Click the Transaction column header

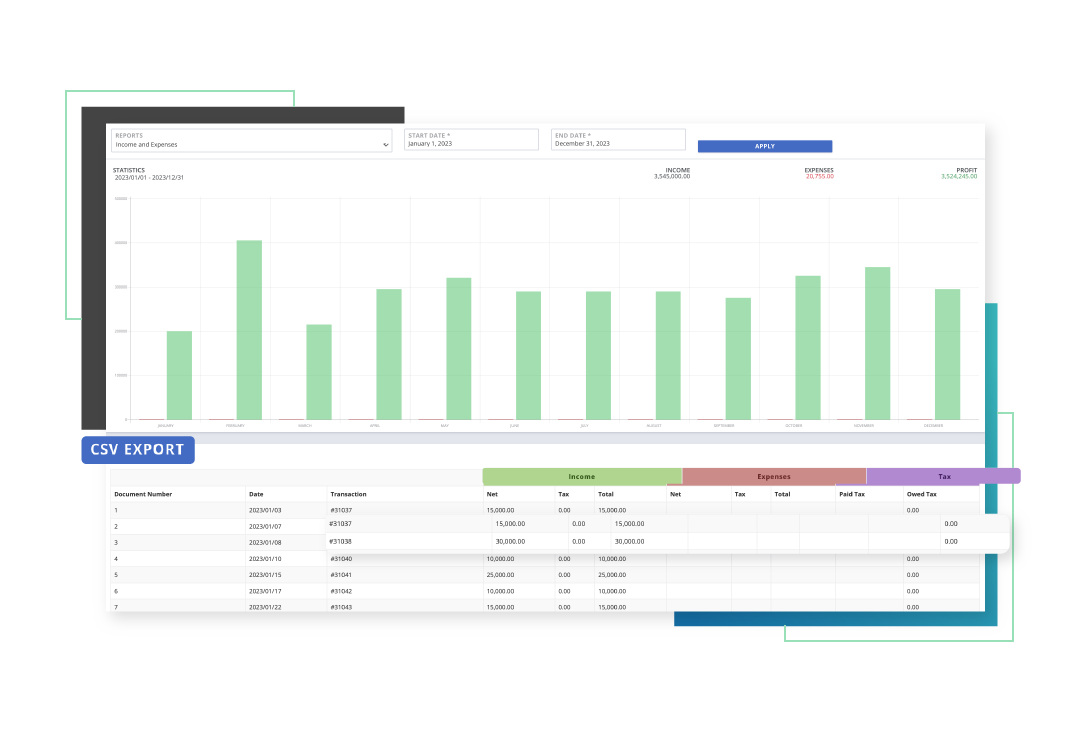pyautogui.click(x=348, y=494)
